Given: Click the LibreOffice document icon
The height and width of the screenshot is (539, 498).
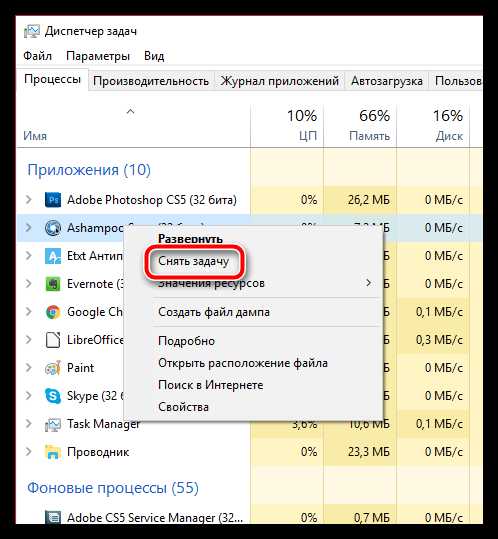Looking at the screenshot, I should 53,340.
